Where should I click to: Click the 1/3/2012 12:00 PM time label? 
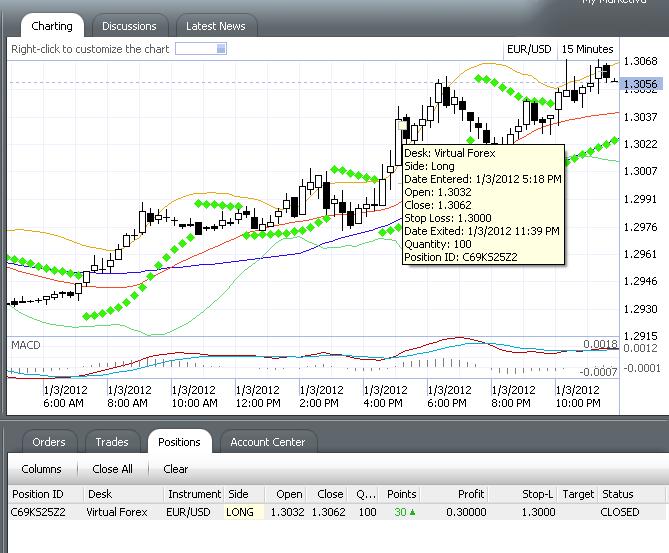coord(258,396)
